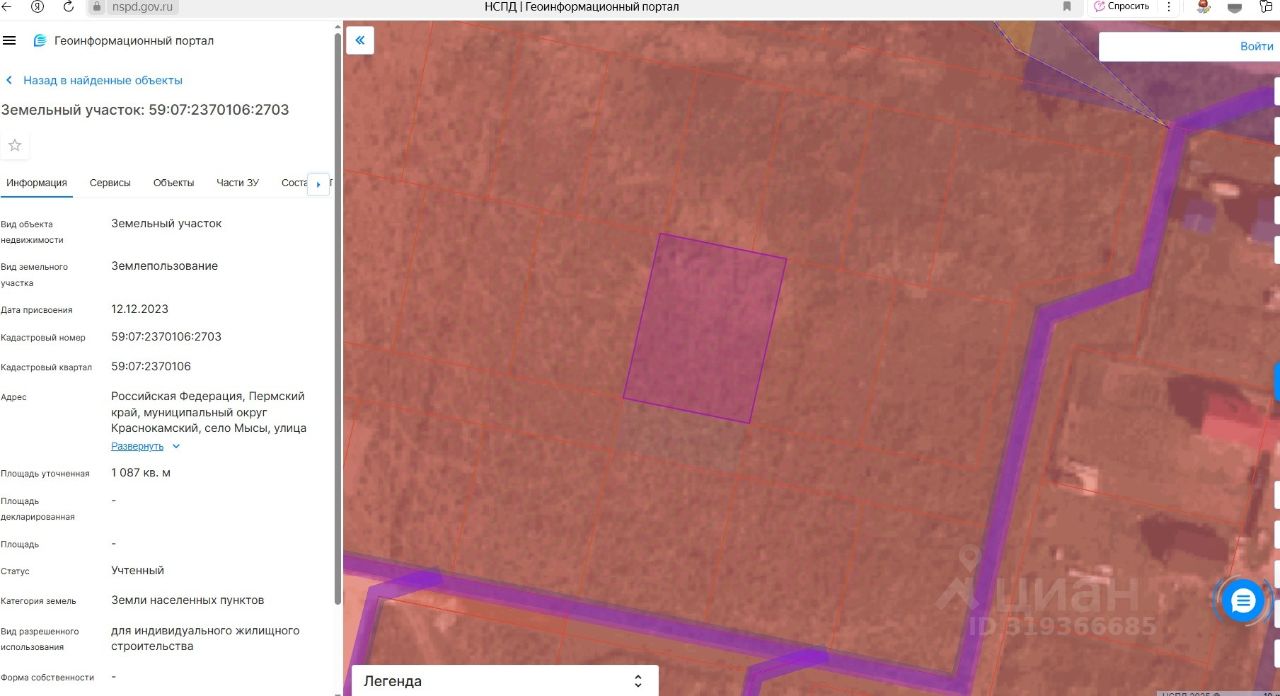Click the profile avatar in the browser bar
1280x696 pixels.
pyautogui.click(x=1204, y=6)
